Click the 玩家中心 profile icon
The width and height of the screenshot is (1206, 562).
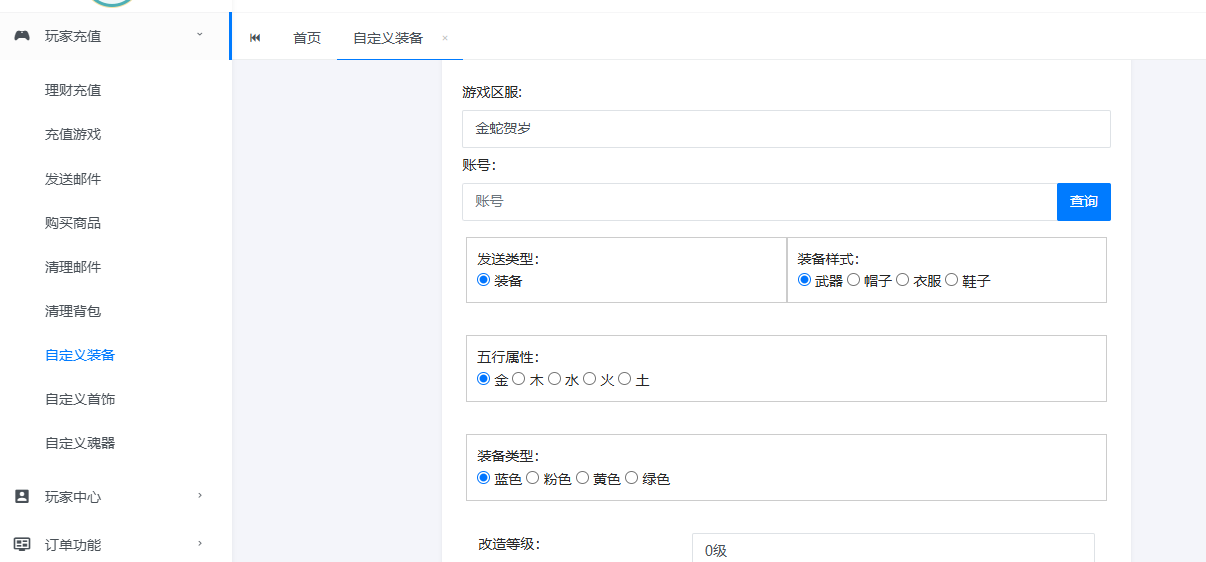click(x=22, y=496)
